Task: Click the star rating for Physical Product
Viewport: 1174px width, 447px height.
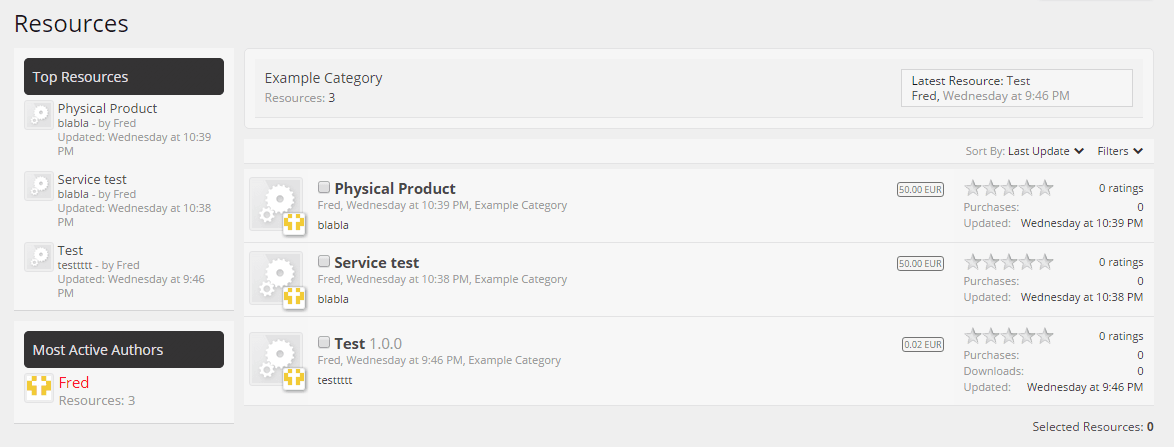Action: point(1009,188)
